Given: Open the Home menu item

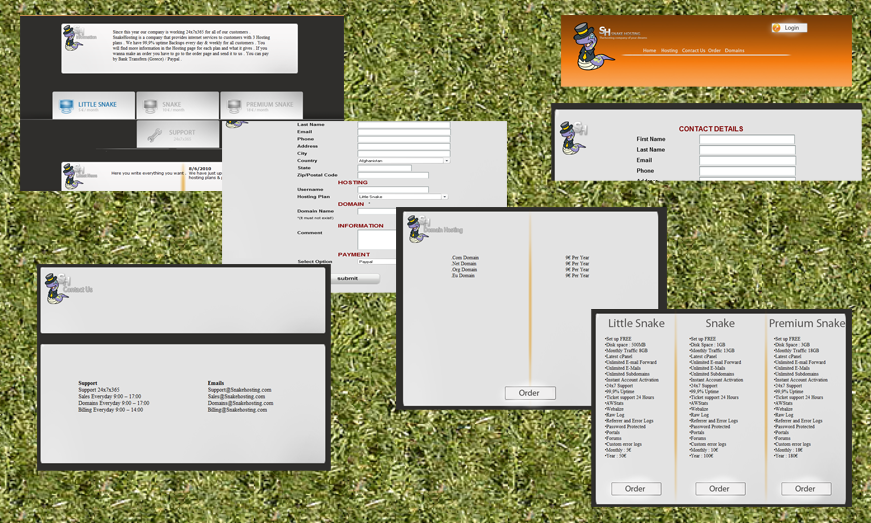Looking at the screenshot, I should [x=649, y=51].
